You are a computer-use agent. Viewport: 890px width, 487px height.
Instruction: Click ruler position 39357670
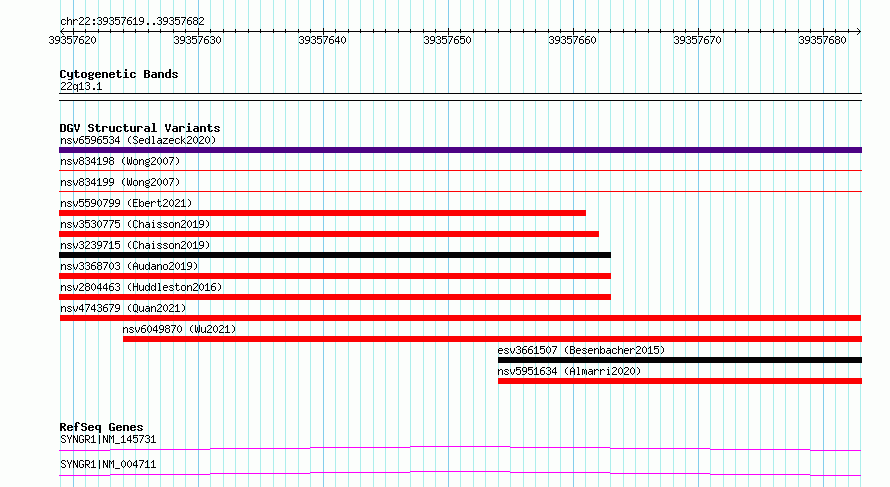coord(697,40)
